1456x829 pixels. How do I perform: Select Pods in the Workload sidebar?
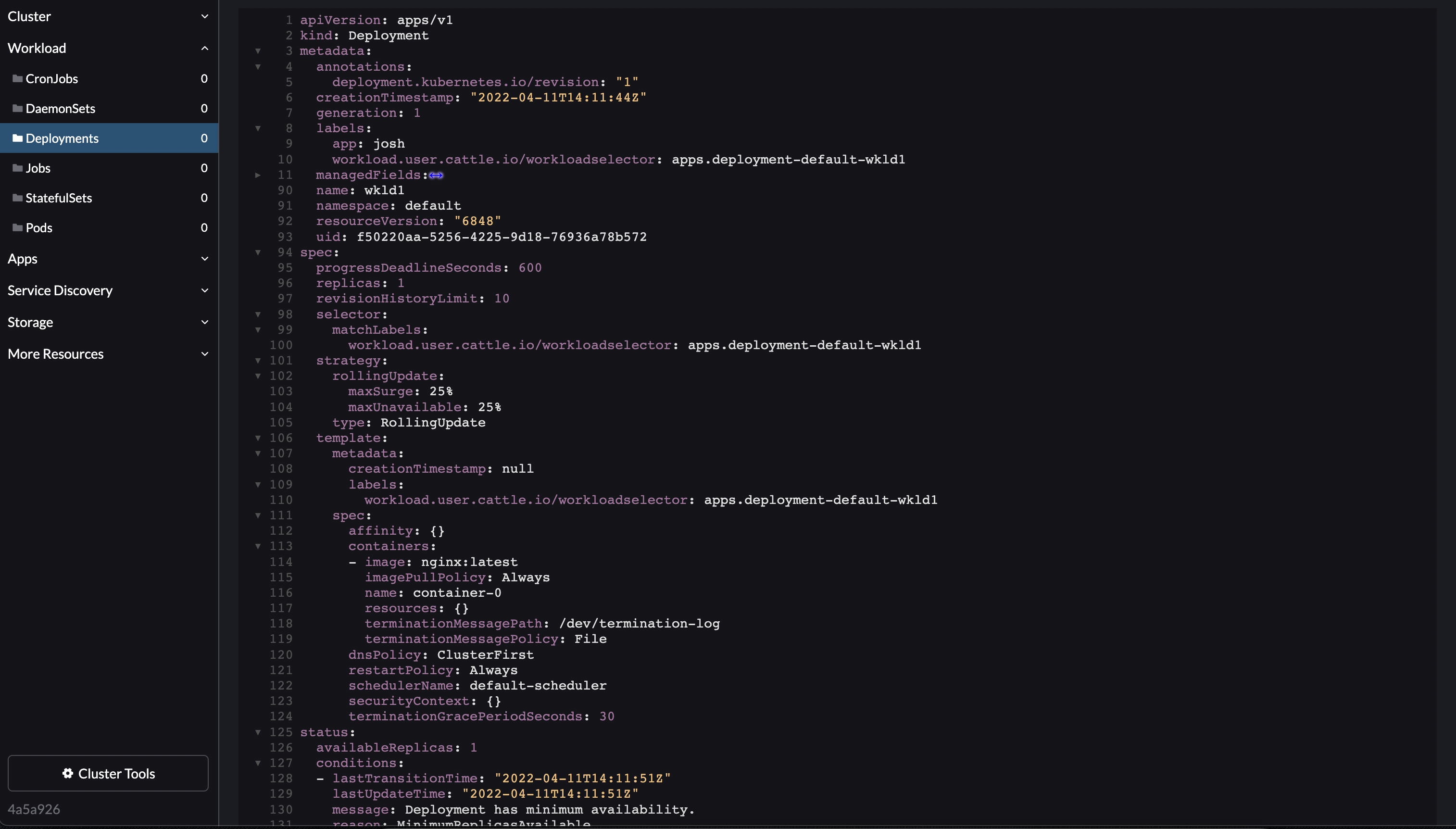(40, 227)
